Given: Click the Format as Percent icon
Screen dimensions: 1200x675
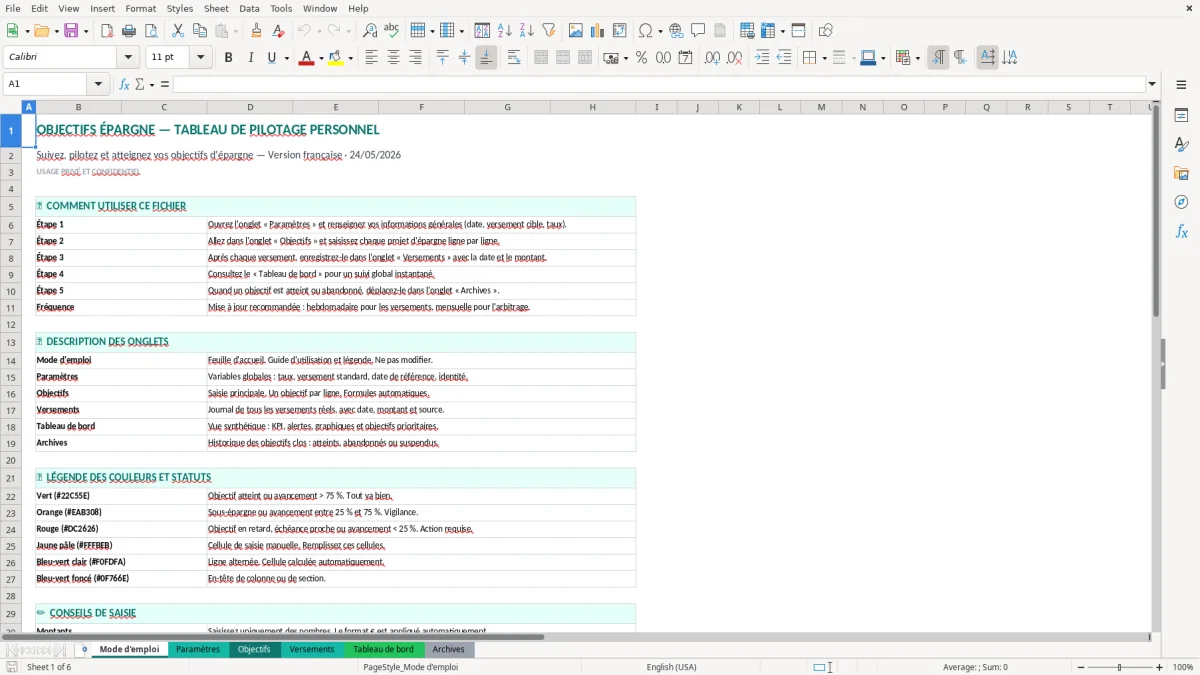Looking at the screenshot, I should coord(641,58).
